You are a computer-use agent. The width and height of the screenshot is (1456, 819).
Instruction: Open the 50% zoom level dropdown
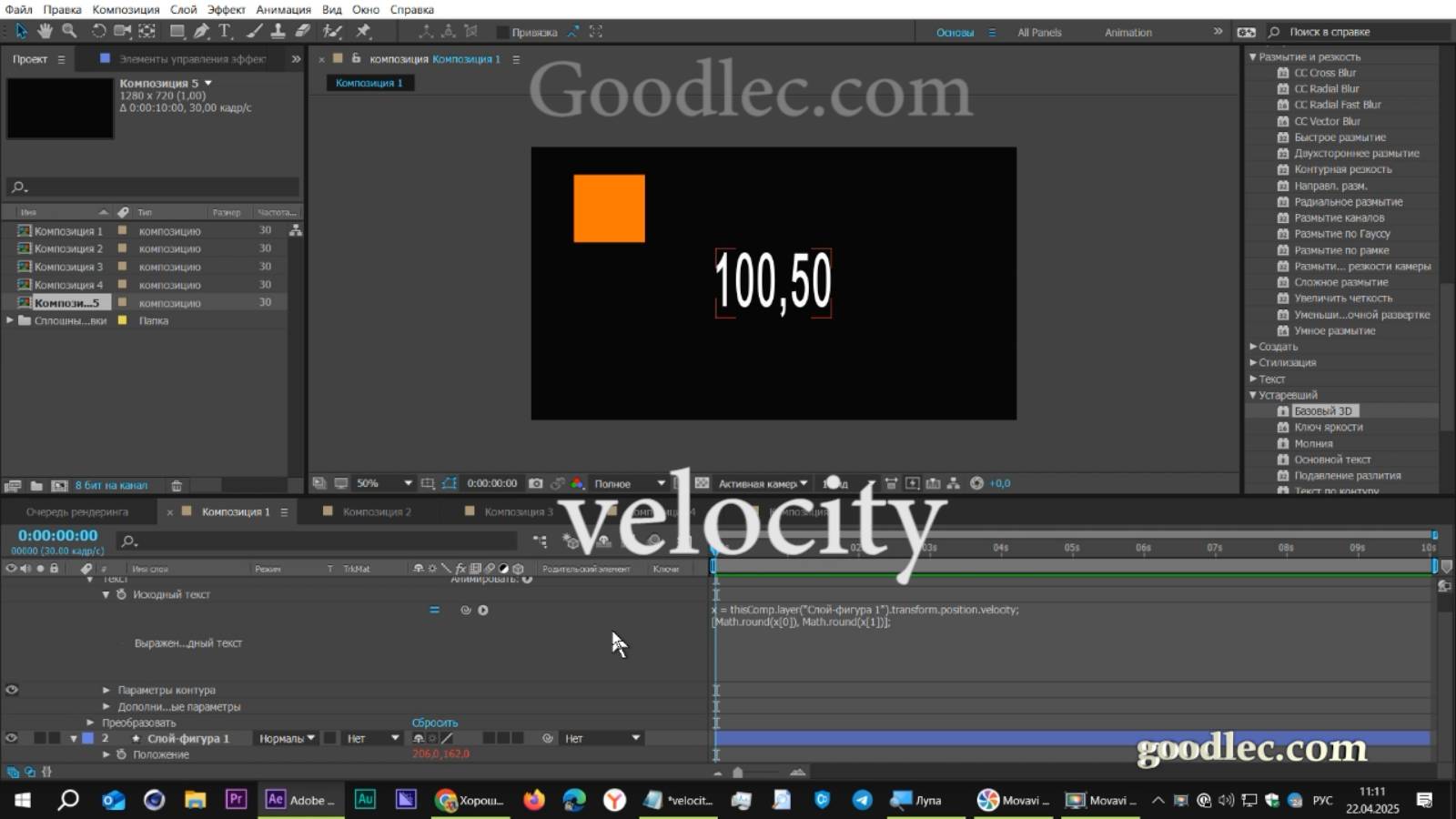[382, 483]
